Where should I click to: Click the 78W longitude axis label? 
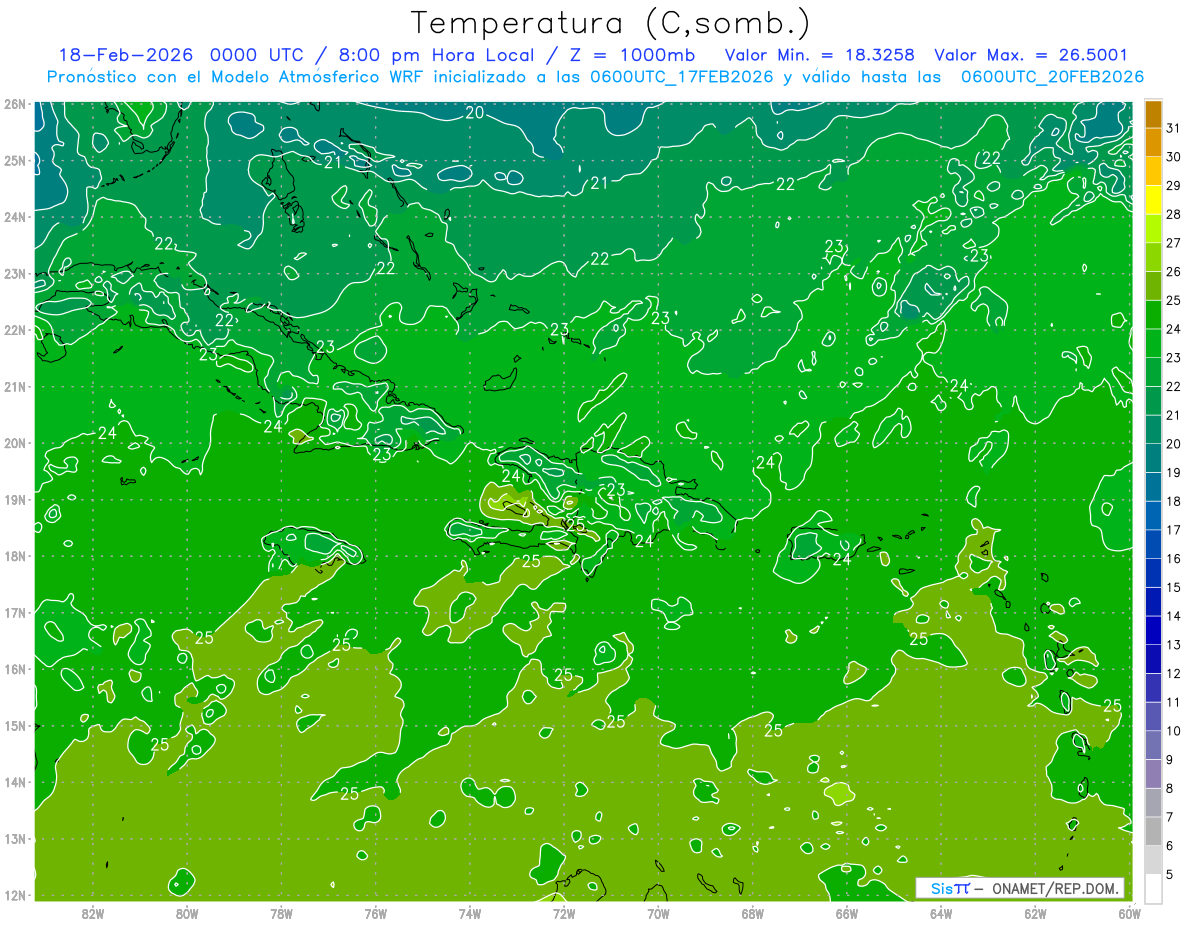pyautogui.click(x=281, y=913)
